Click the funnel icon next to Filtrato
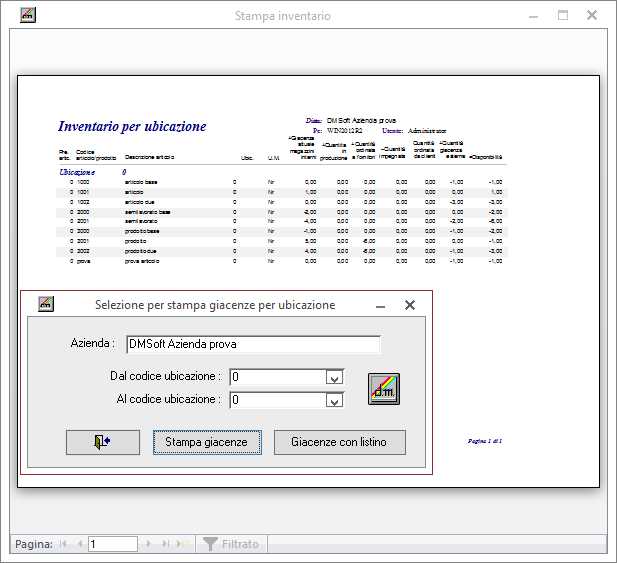 210,544
